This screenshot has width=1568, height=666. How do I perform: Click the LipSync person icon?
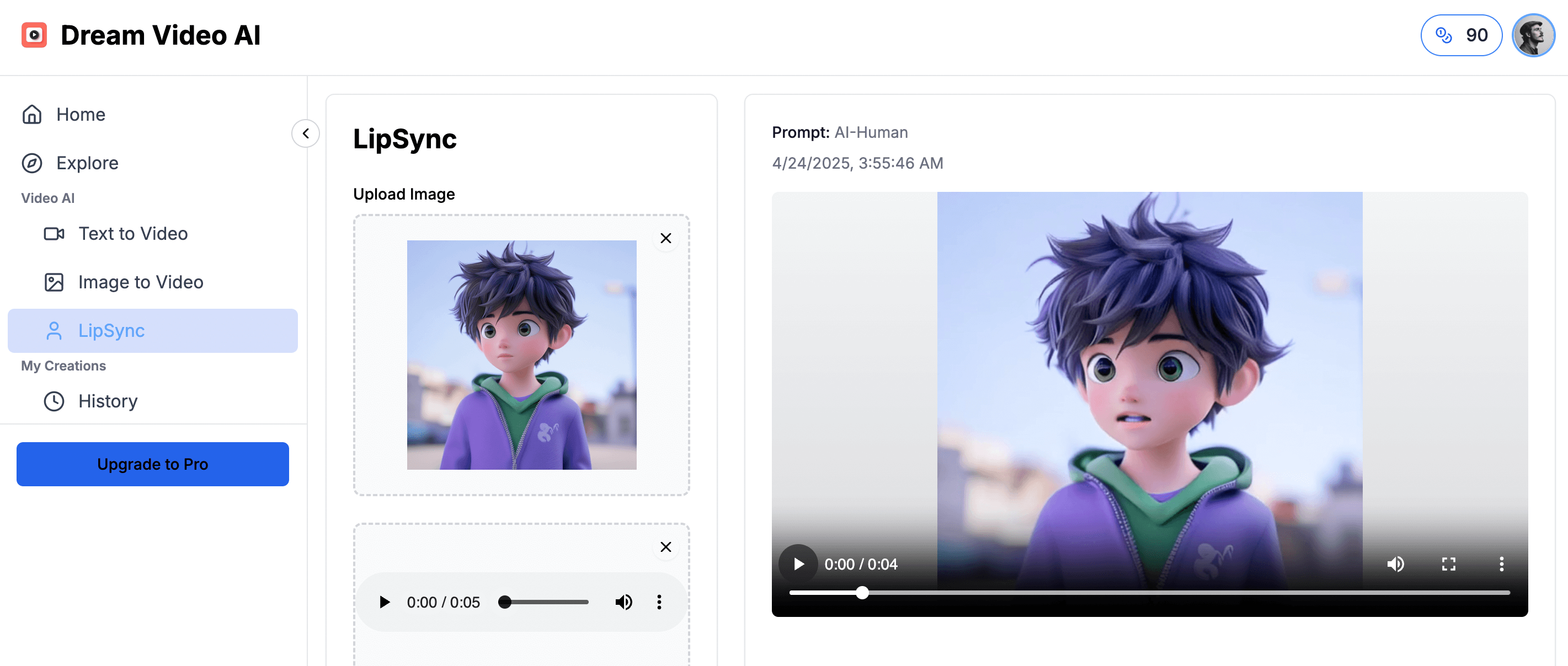54,331
